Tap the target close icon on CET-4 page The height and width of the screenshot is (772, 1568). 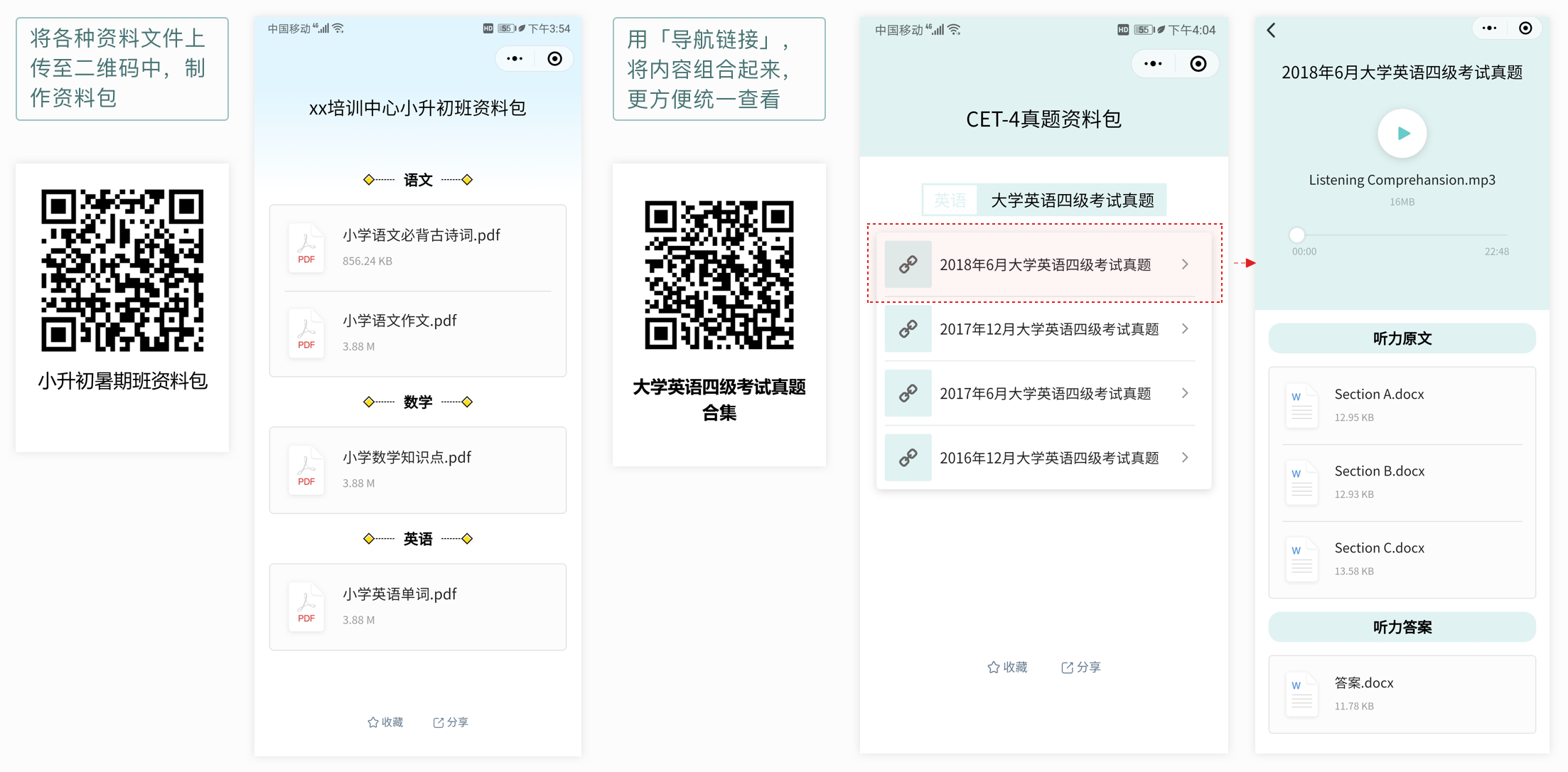(x=1198, y=64)
